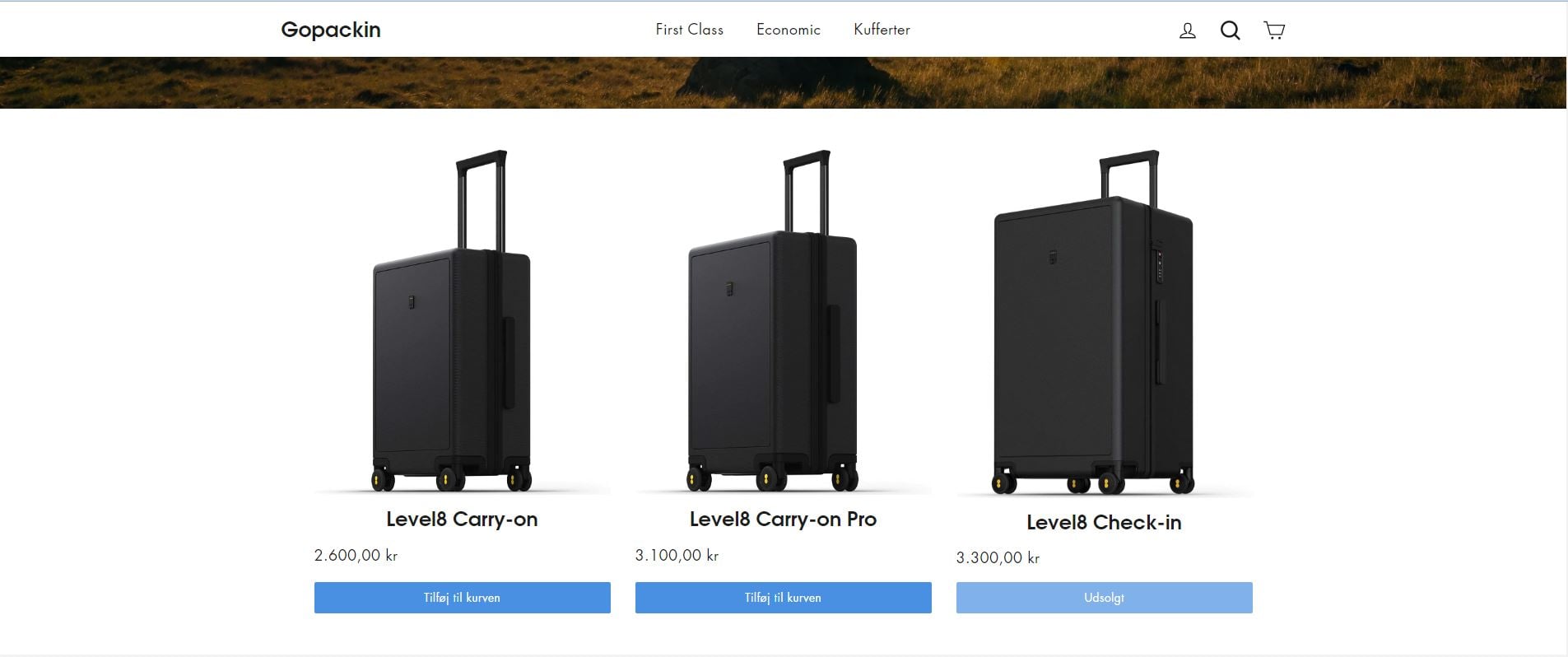View Level8 Carry-on Pro suitcase image

[784, 321]
